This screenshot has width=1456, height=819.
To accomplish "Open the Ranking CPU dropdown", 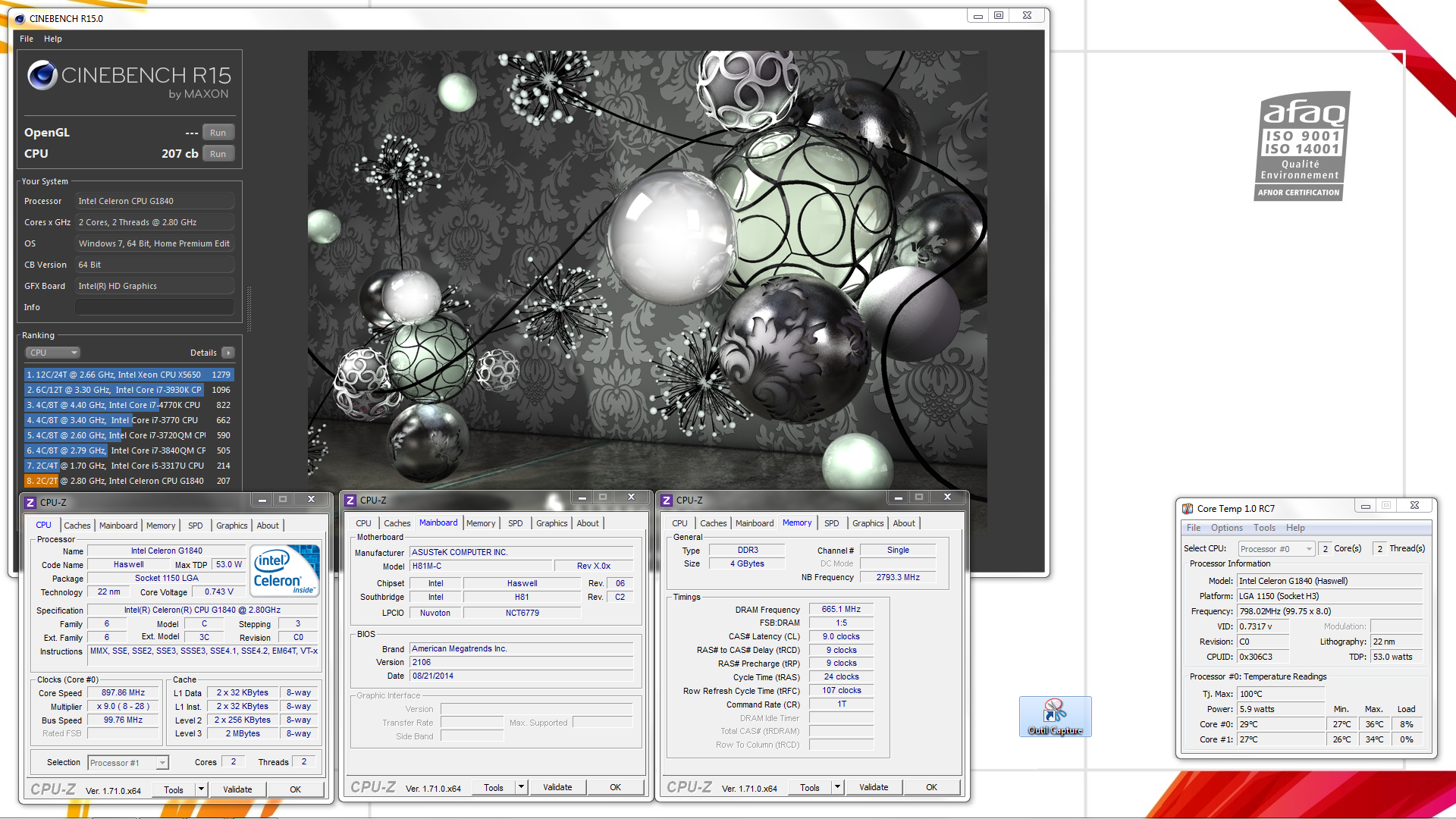I will (x=52, y=353).
